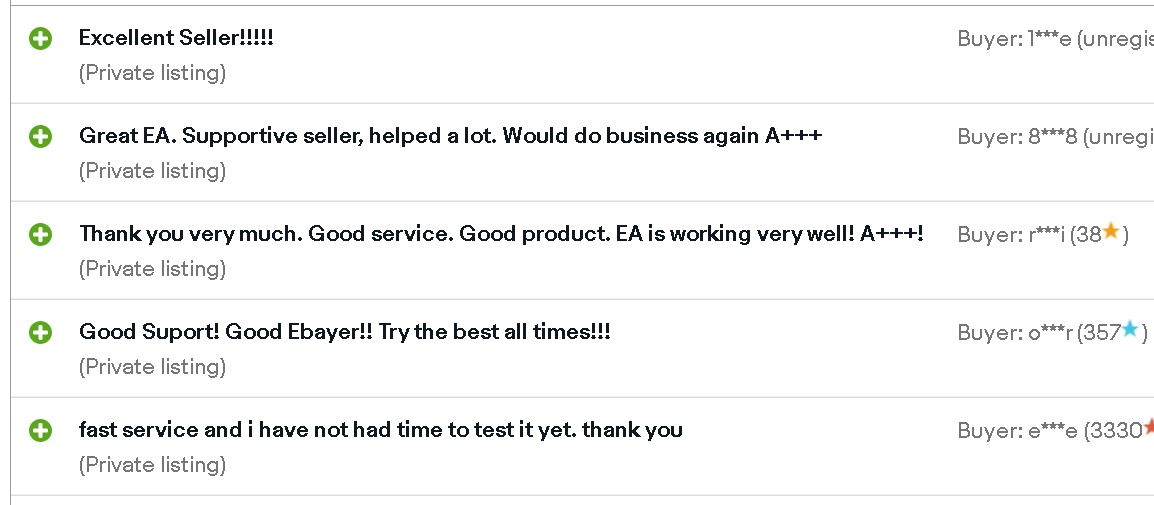Click Private listing under Excellent Seller feedback
1154x505 pixels.
(152, 73)
